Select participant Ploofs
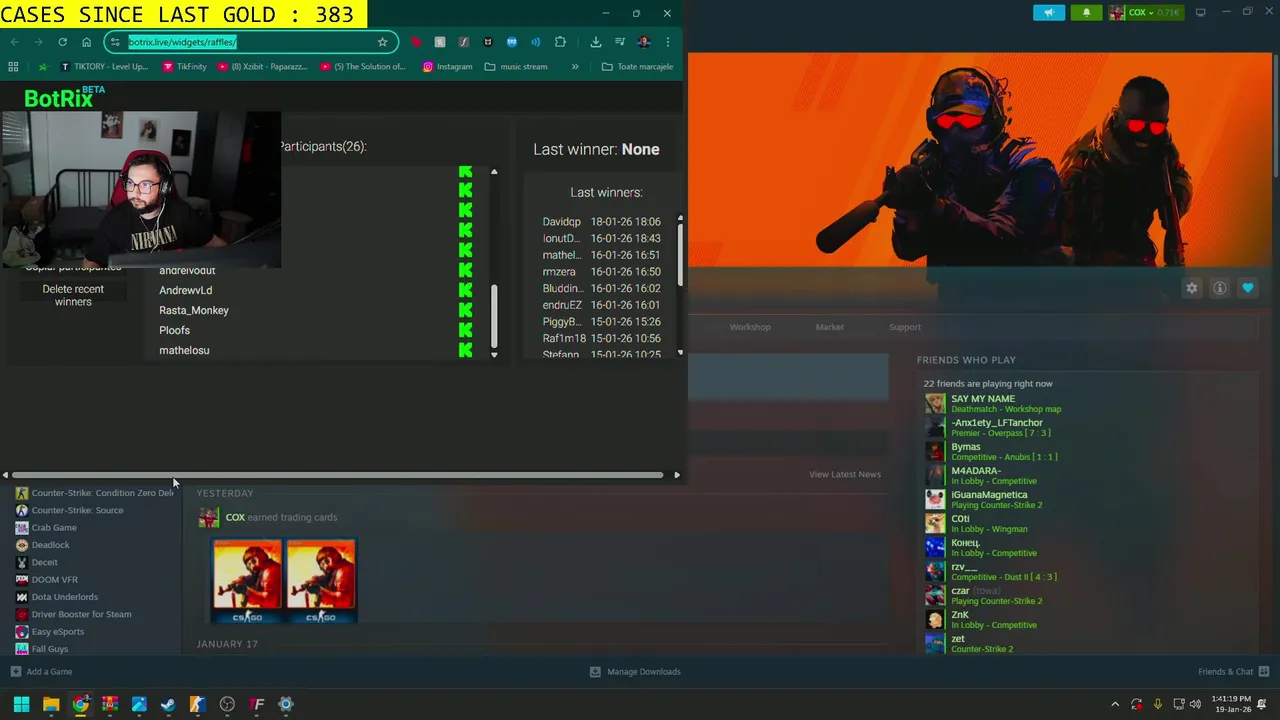The image size is (1280, 720). [x=174, y=330]
